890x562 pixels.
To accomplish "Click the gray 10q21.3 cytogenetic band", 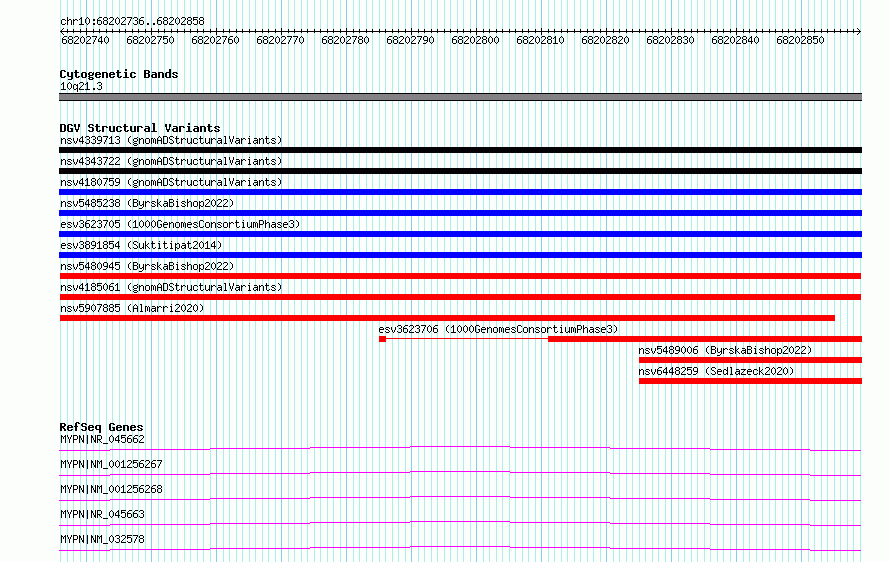I will click(460, 97).
